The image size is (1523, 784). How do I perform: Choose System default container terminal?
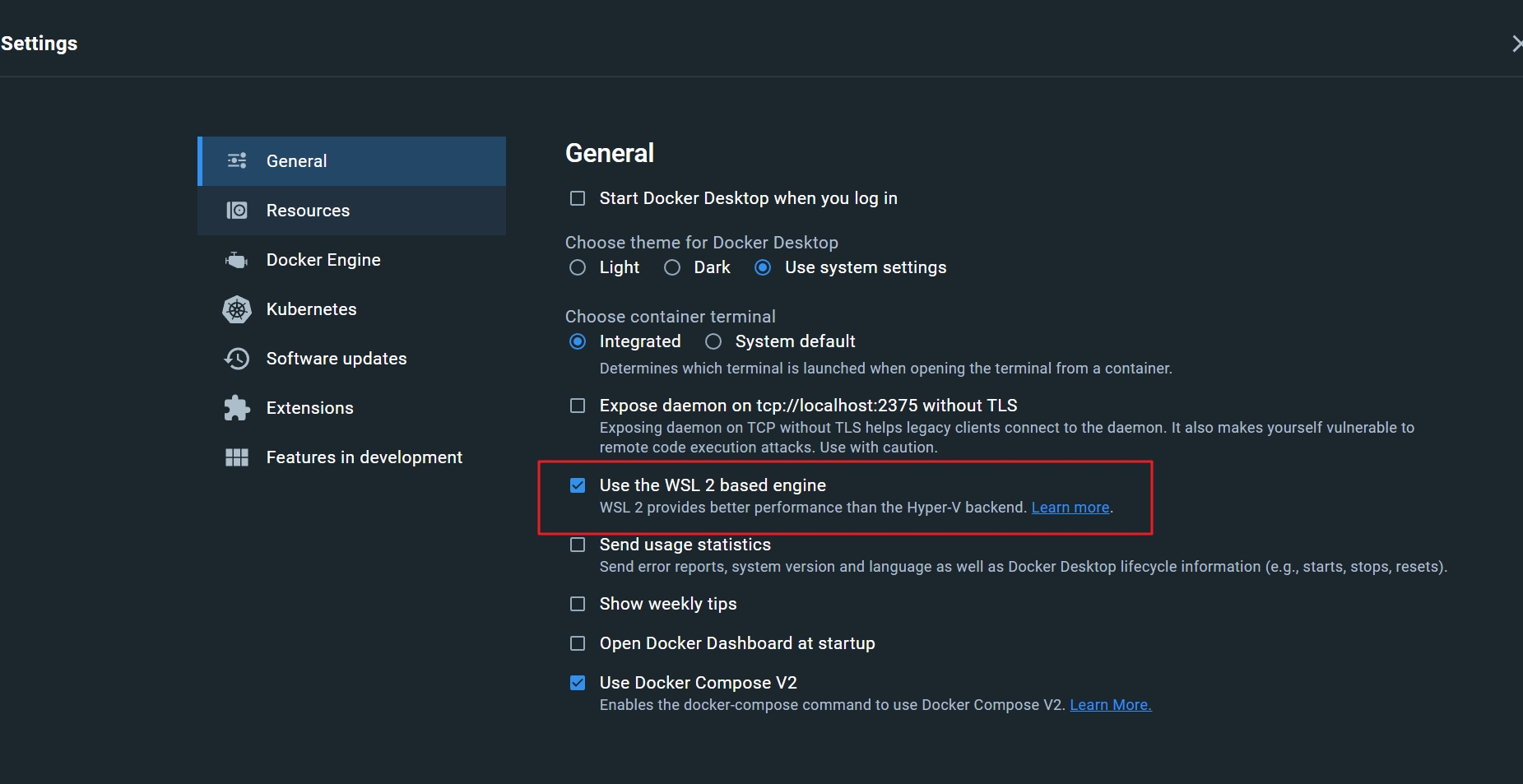click(x=713, y=341)
